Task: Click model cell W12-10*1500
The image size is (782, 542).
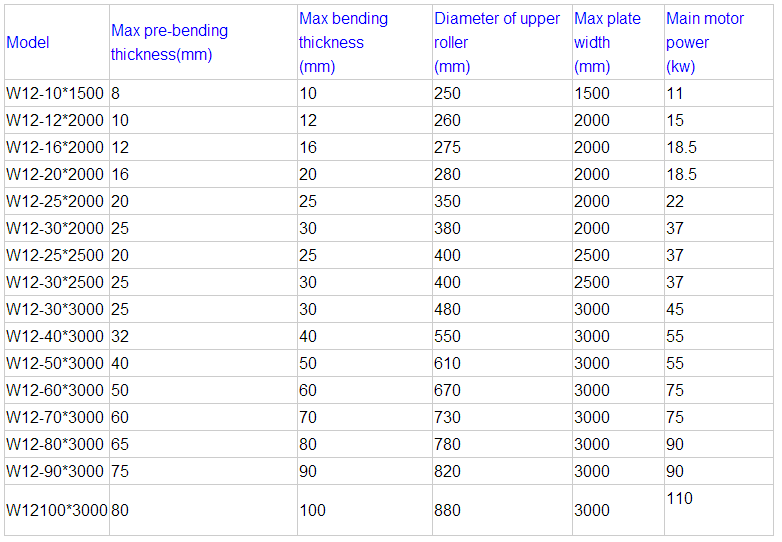Action: (55, 93)
